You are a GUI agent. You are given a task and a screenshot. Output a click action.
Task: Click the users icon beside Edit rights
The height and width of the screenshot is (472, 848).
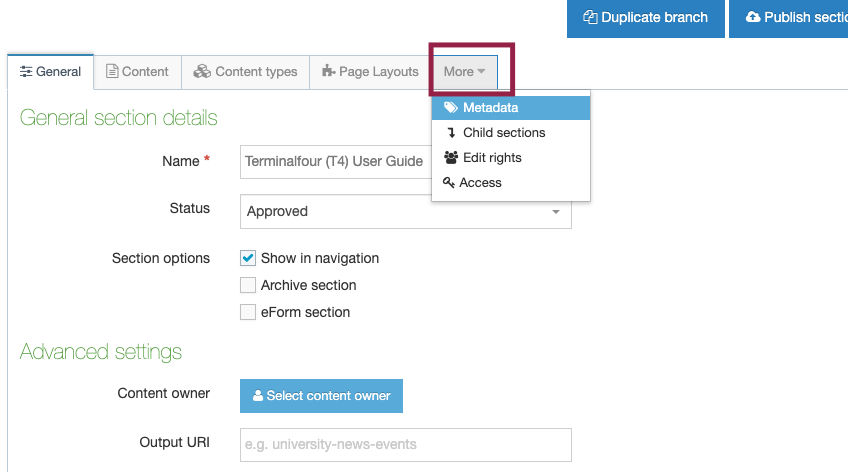click(451, 157)
